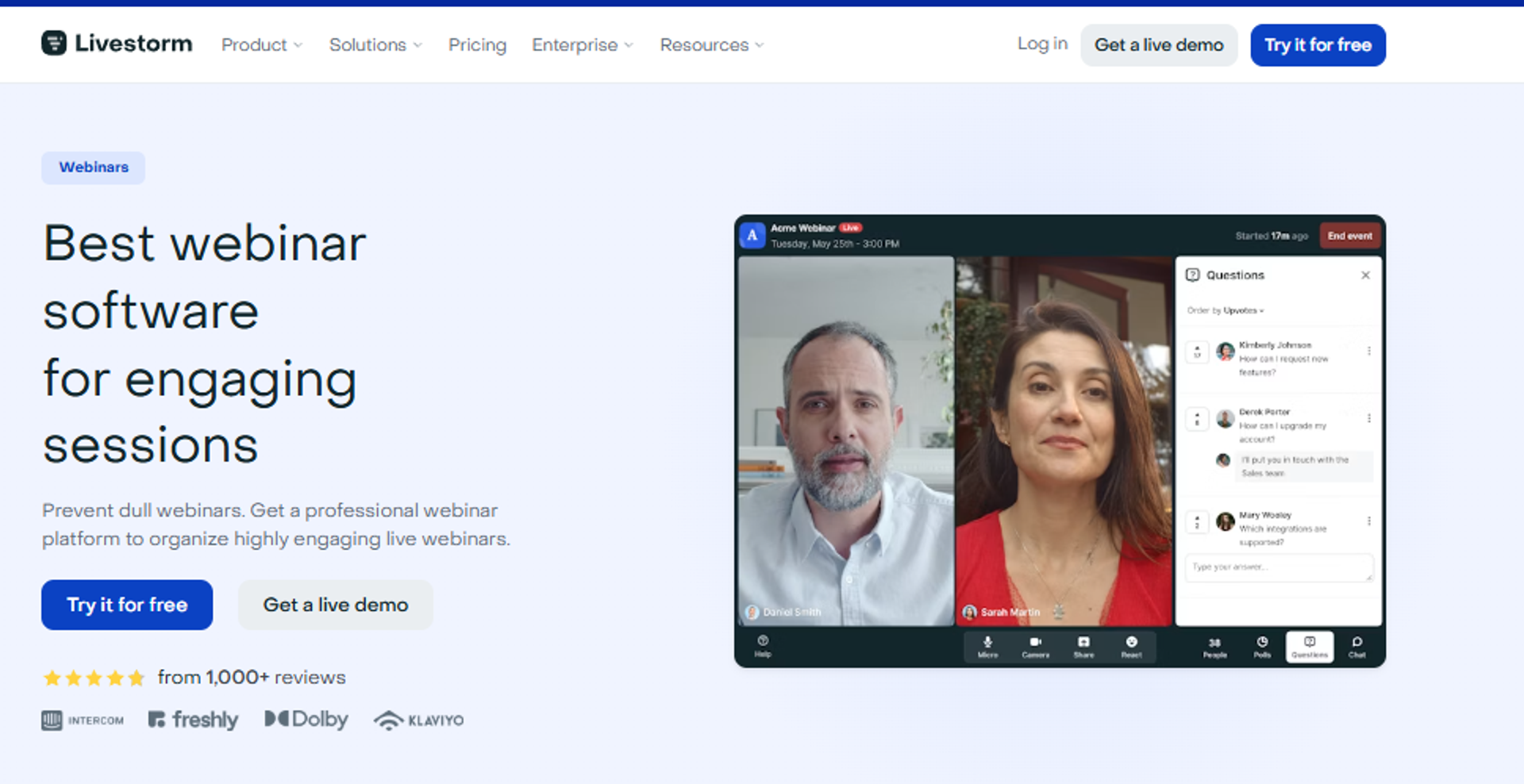Click the 'Prevent dull webinars' description text
Image resolution: width=1524 pixels, height=784 pixels.
[x=276, y=525]
